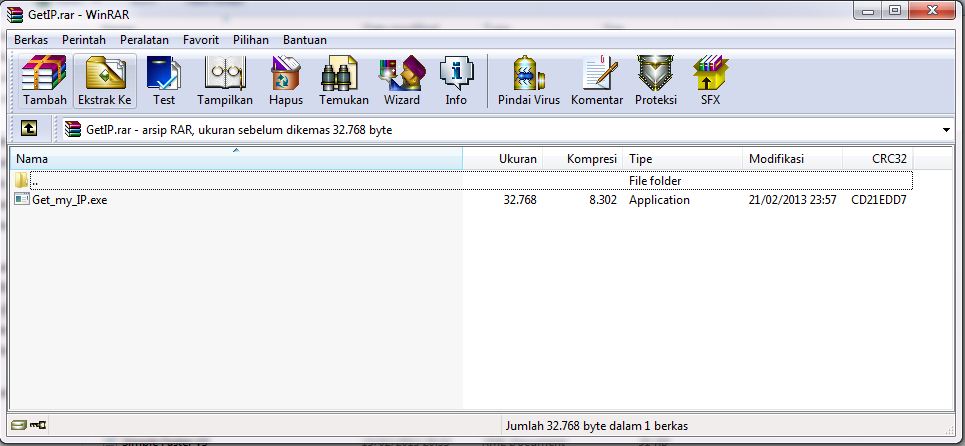The height and width of the screenshot is (446, 965).
Task: Select the '..' parent folder row
Action: [x=462, y=180]
